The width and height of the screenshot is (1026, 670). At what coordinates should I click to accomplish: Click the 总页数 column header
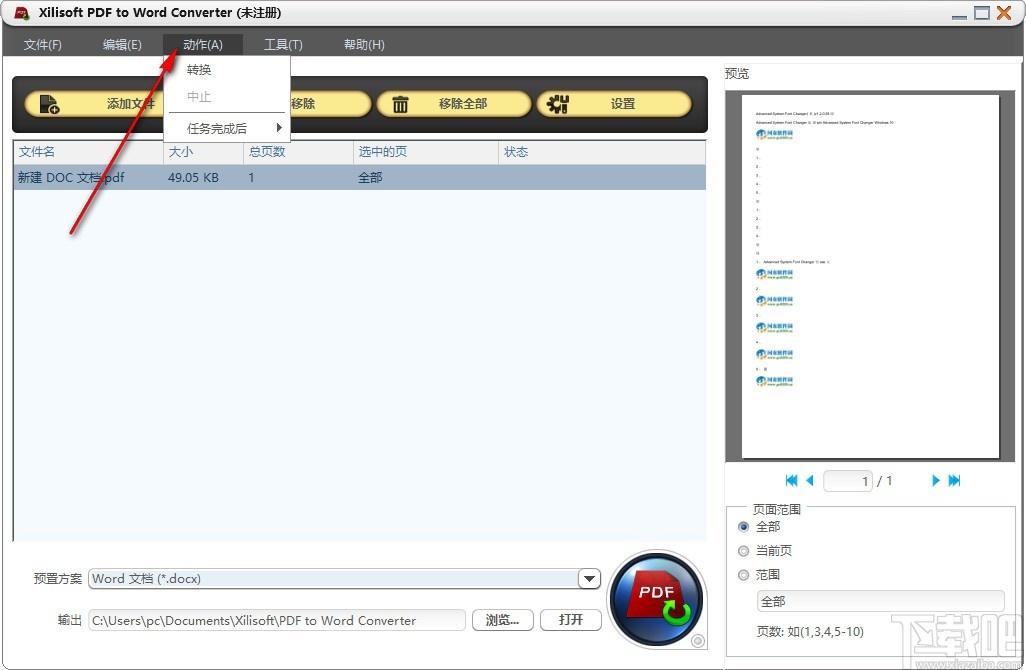click(298, 152)
